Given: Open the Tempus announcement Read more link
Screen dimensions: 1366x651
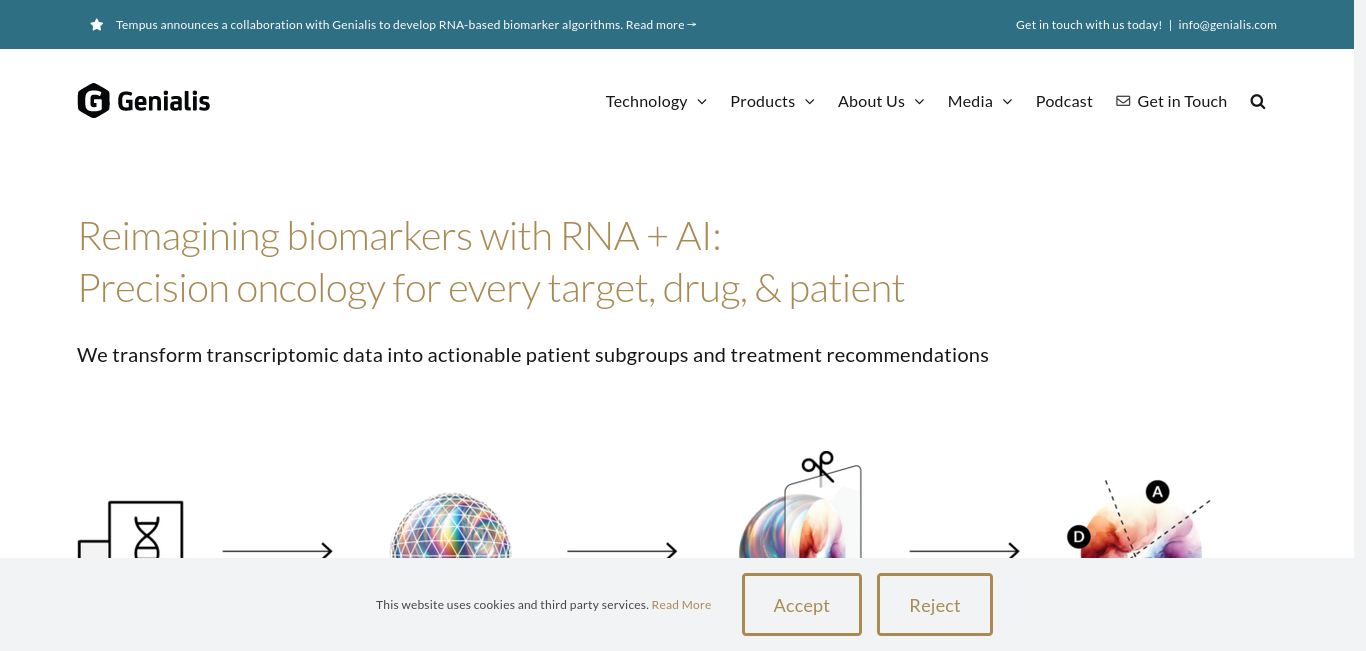Looking at the screenshot, I should 661,25.
